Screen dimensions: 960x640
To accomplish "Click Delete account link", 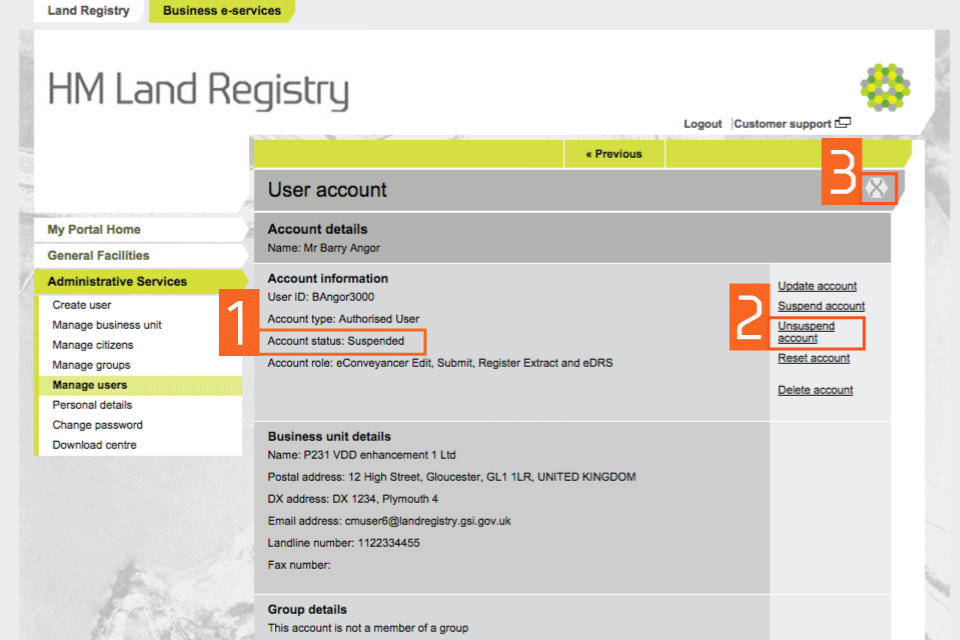I will (815, 390).
